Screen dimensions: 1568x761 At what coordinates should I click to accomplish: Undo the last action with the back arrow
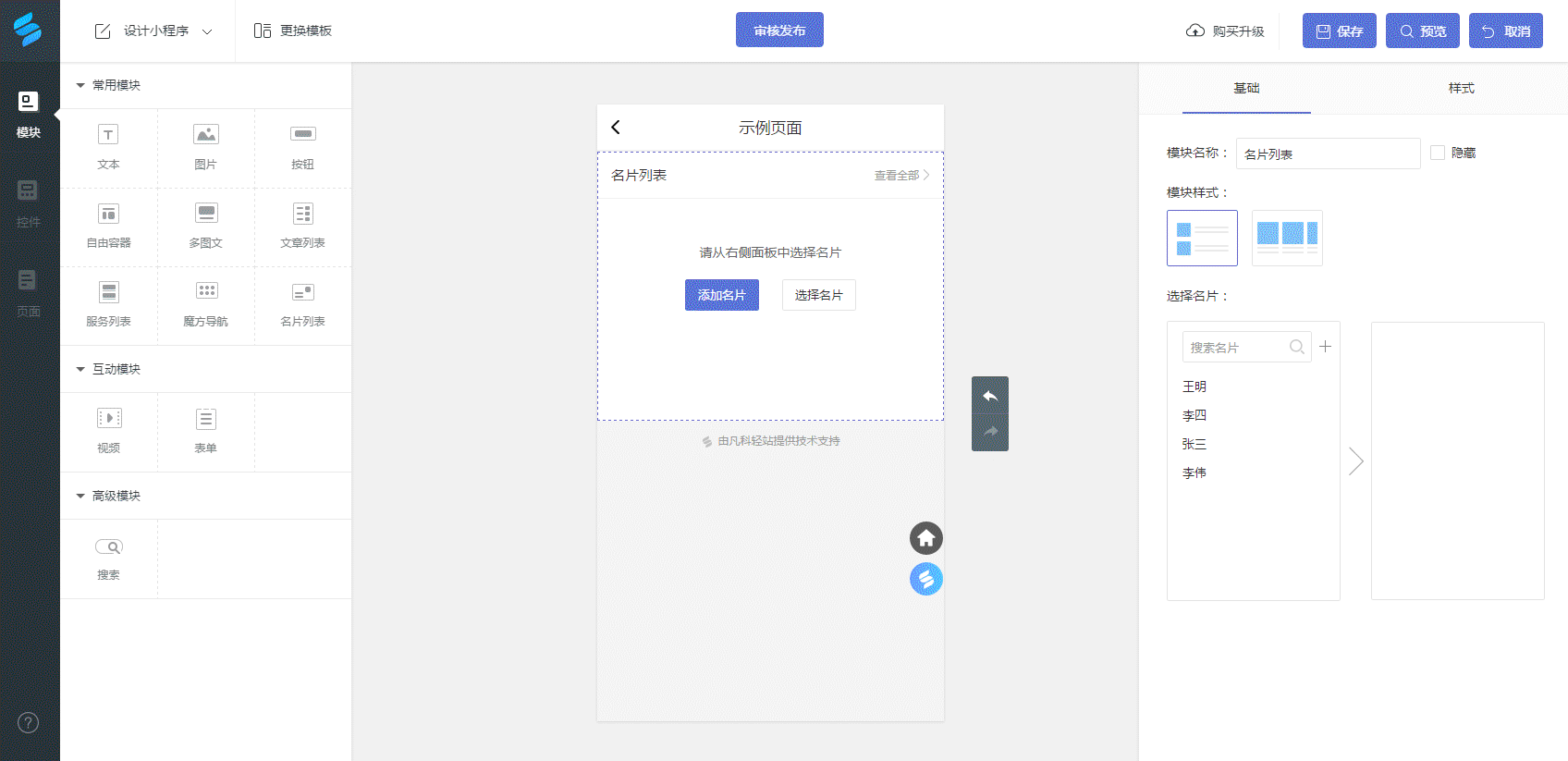(990, 396)
